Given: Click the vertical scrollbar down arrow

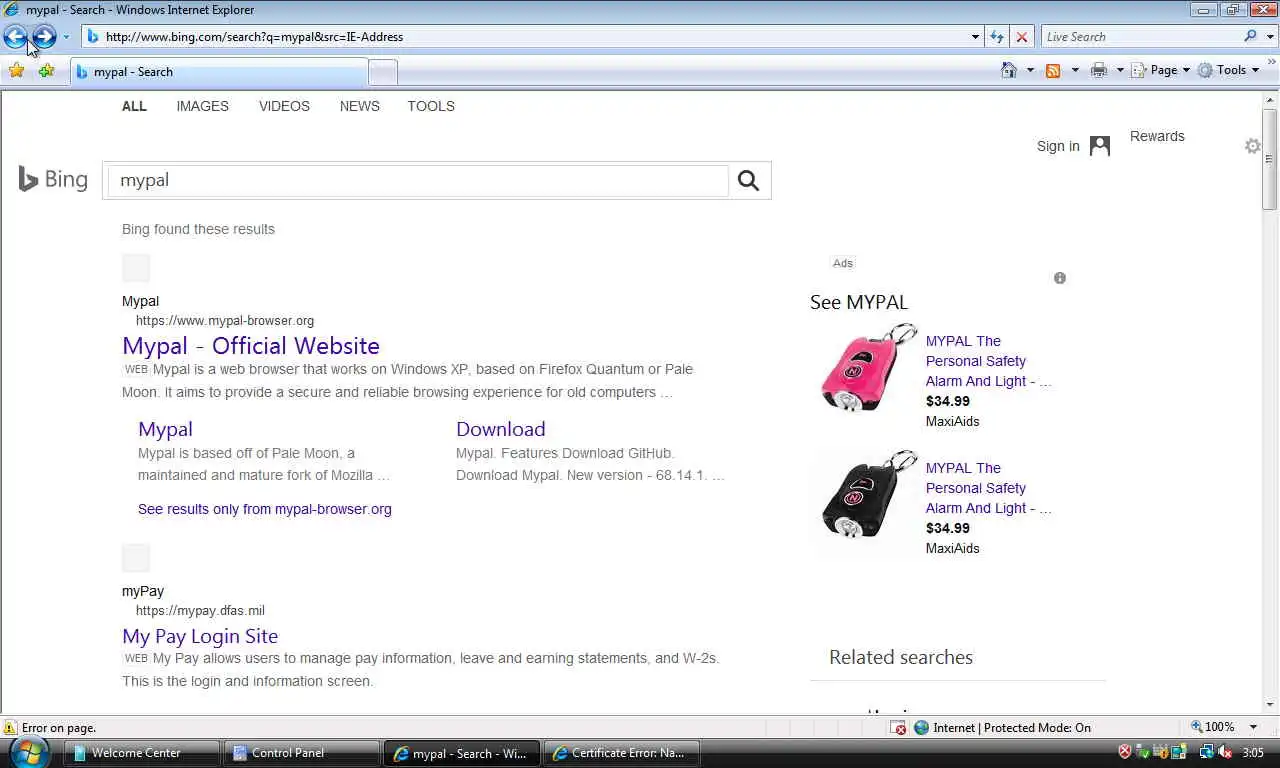Looking at the screenshot, I should coord(1270,706).
